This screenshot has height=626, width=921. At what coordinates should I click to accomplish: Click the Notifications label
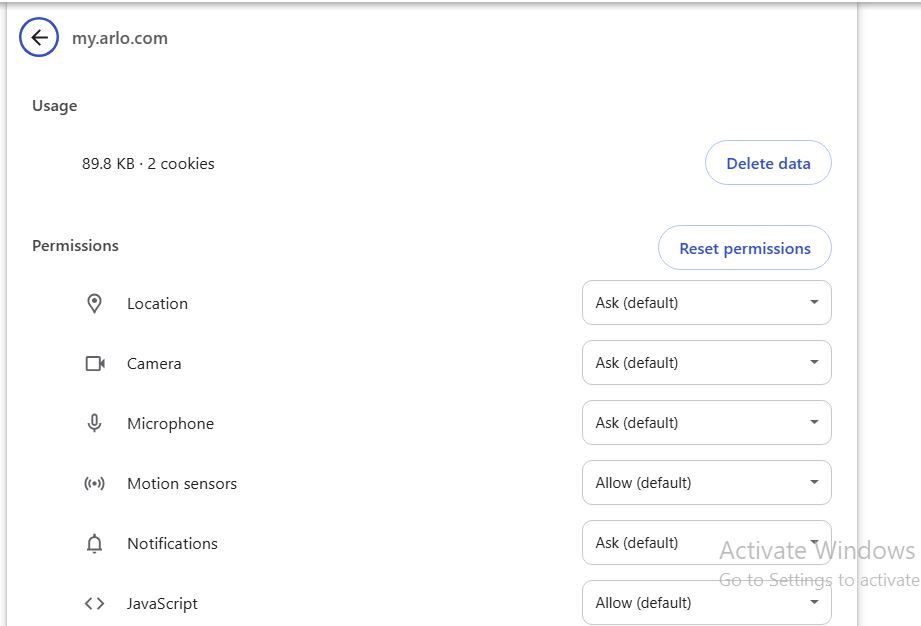pyautogui.click(x=172, y=543)
